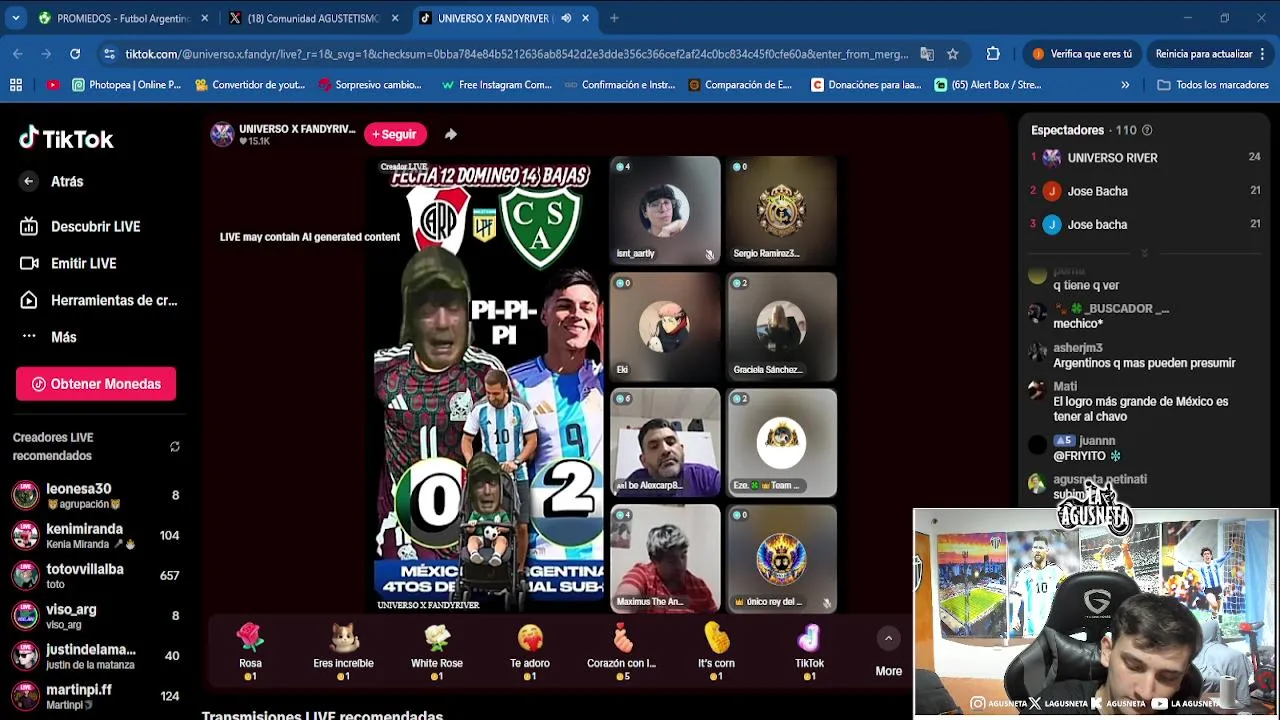The width and height of the screenshot is (1280, 720).
Task: Open the TikTok logo home link
Action: point(66,139)
